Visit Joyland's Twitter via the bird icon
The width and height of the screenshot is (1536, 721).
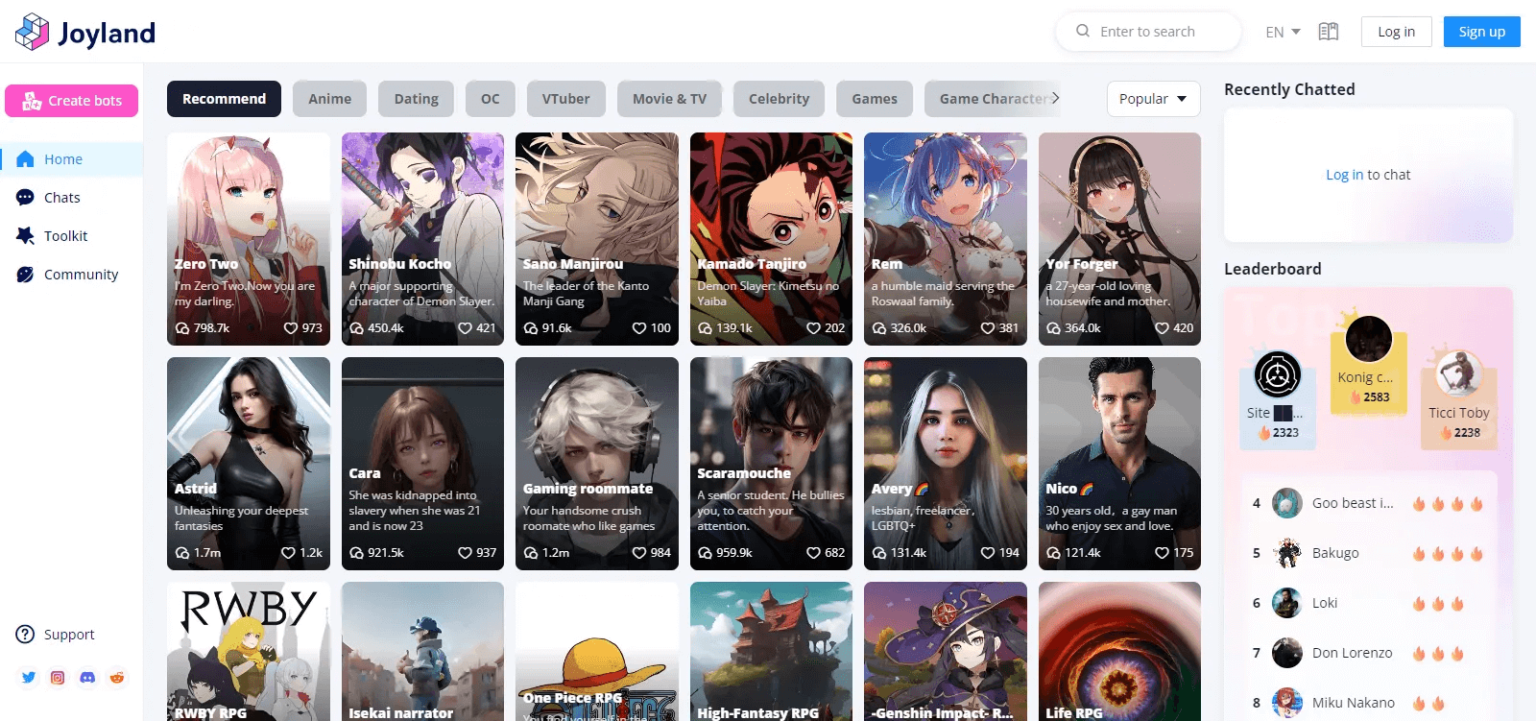(29, 677)
